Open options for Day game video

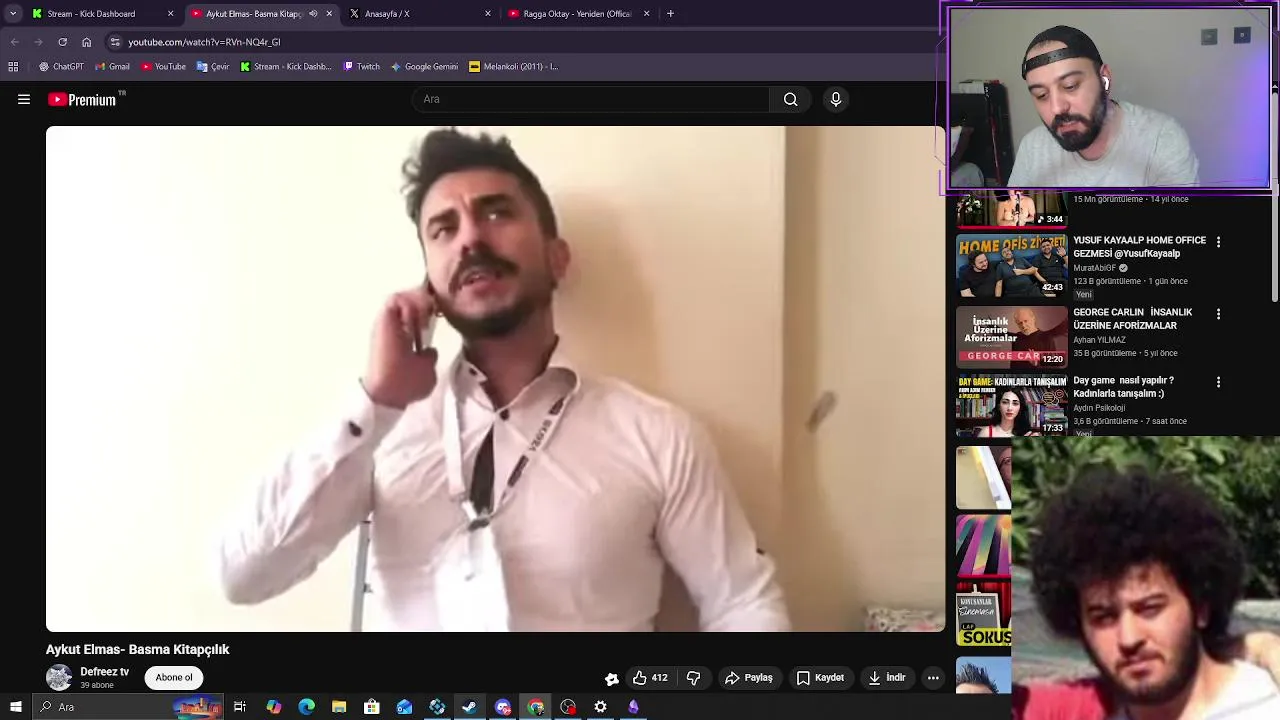click(x=1218, y=382)
